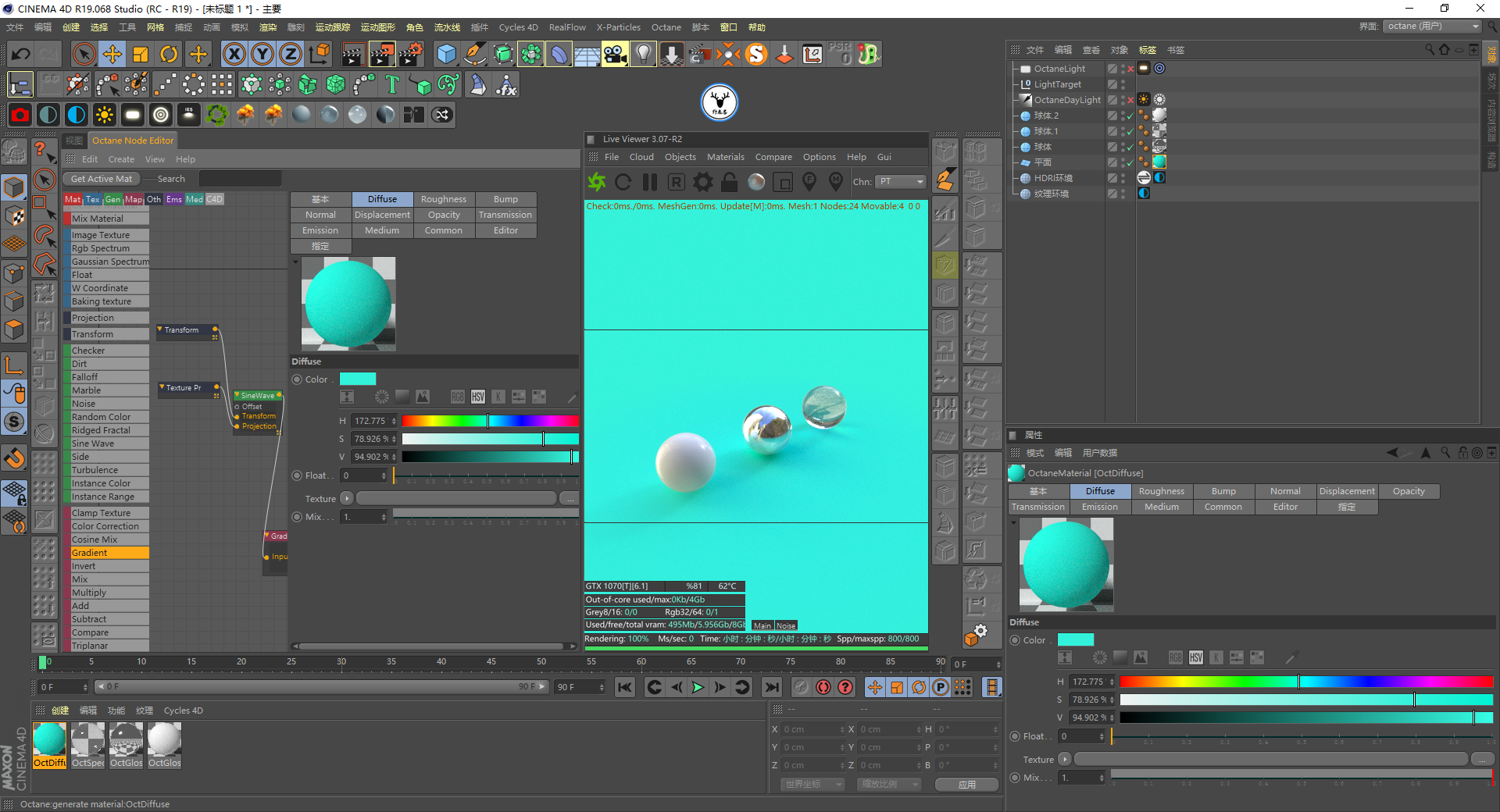Open the X-Particles menu
1500x812 pixels.
[619, 27]
